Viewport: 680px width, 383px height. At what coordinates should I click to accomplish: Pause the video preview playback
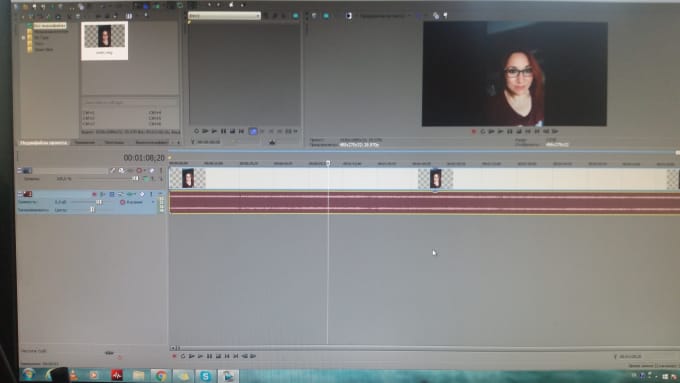click(510, 131)
